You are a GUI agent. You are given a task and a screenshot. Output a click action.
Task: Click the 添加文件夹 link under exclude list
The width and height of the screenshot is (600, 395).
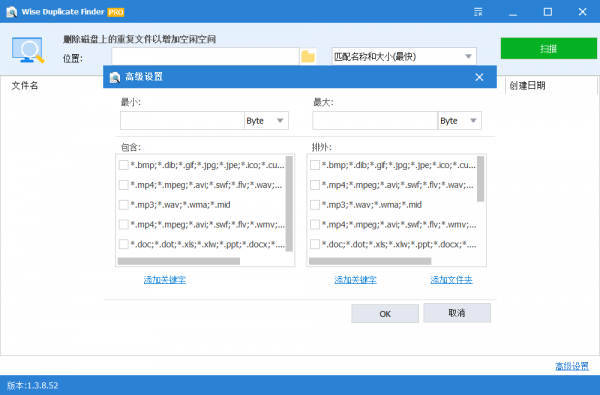click(451, 280)
